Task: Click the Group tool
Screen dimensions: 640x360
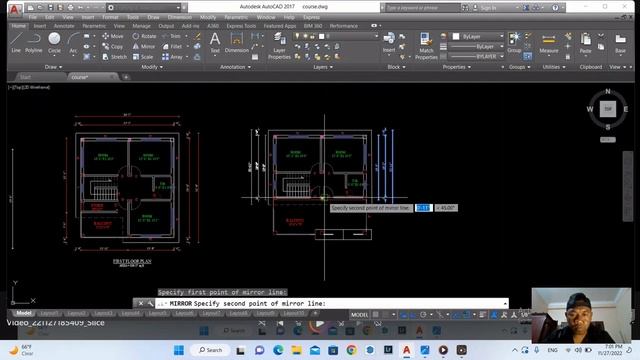Action: [514, 43]
